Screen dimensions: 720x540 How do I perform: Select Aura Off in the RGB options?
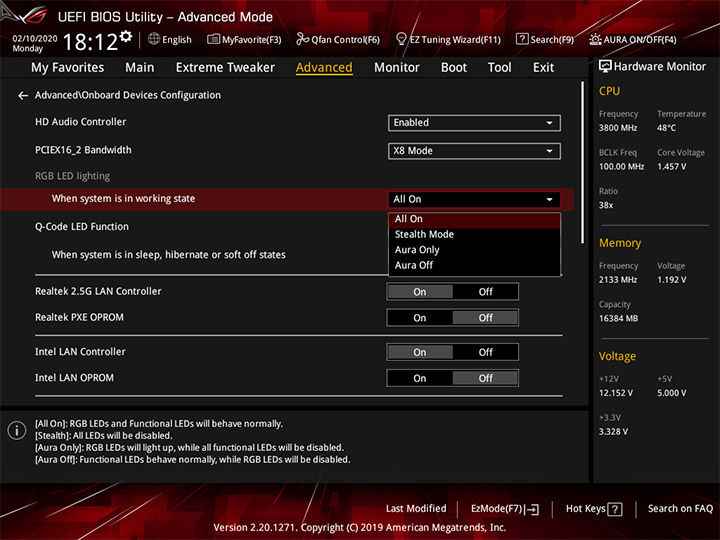[414, 266]
